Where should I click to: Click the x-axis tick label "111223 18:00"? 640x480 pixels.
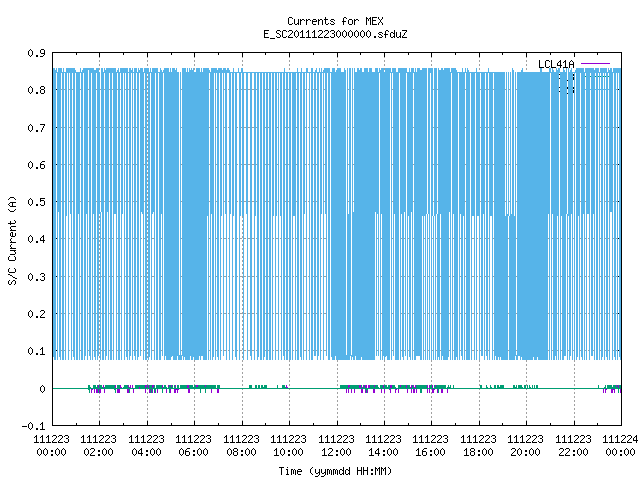pyautogui.click(x=478, y=446)
